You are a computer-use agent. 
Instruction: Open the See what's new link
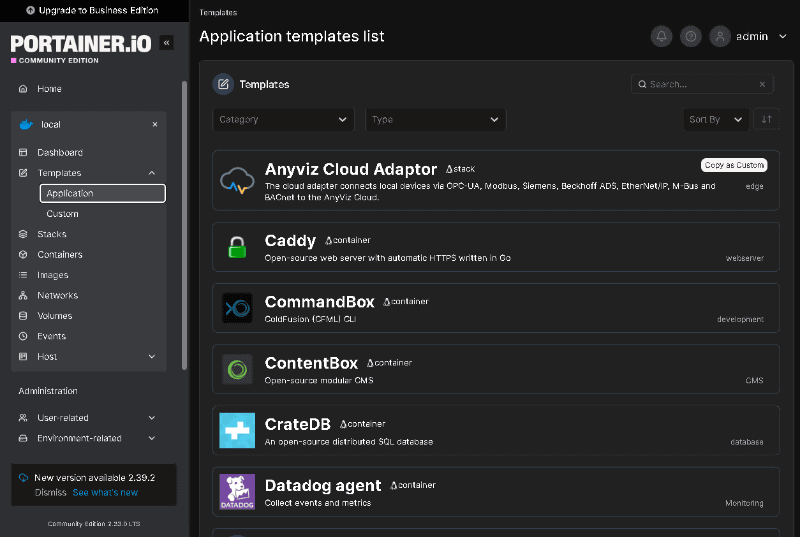pos(105,493)
